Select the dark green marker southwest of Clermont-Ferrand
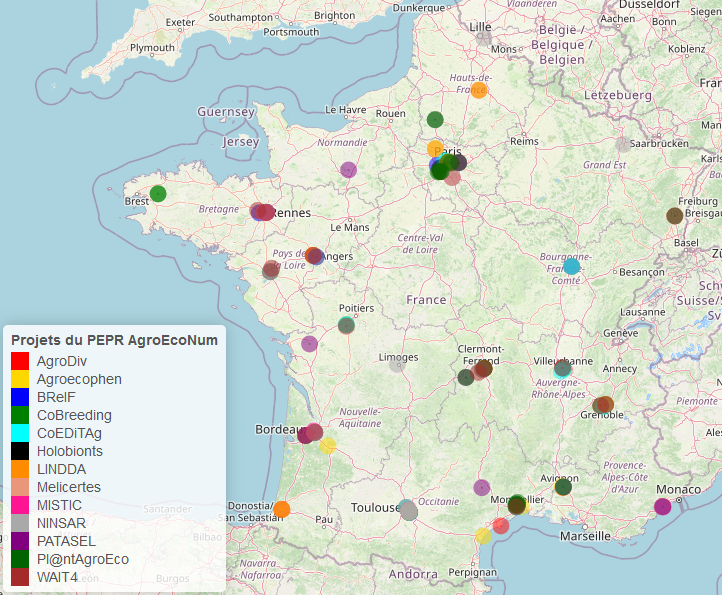722x595 pixels. pos(466,377)
